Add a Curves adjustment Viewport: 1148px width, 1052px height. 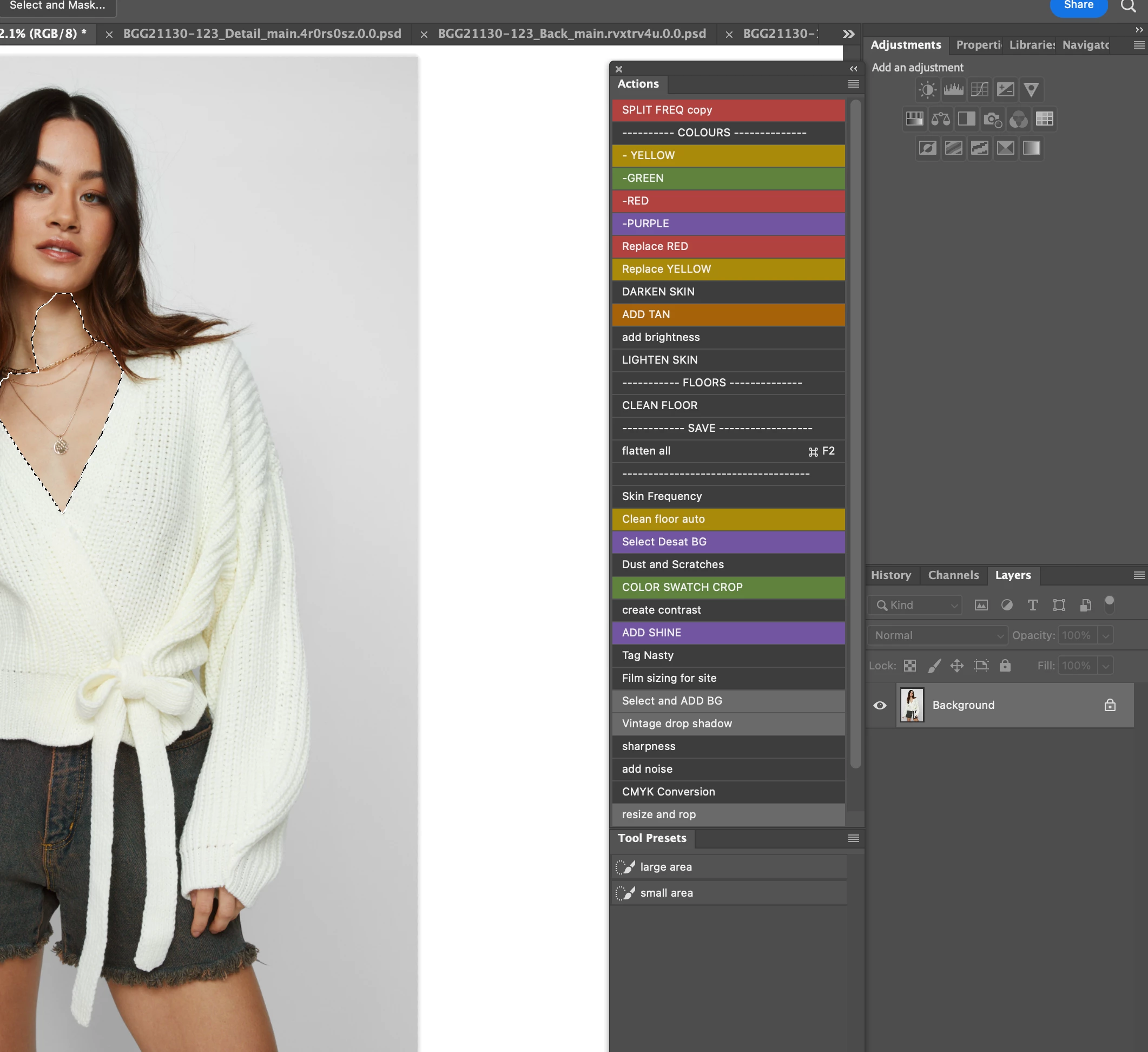979,89
